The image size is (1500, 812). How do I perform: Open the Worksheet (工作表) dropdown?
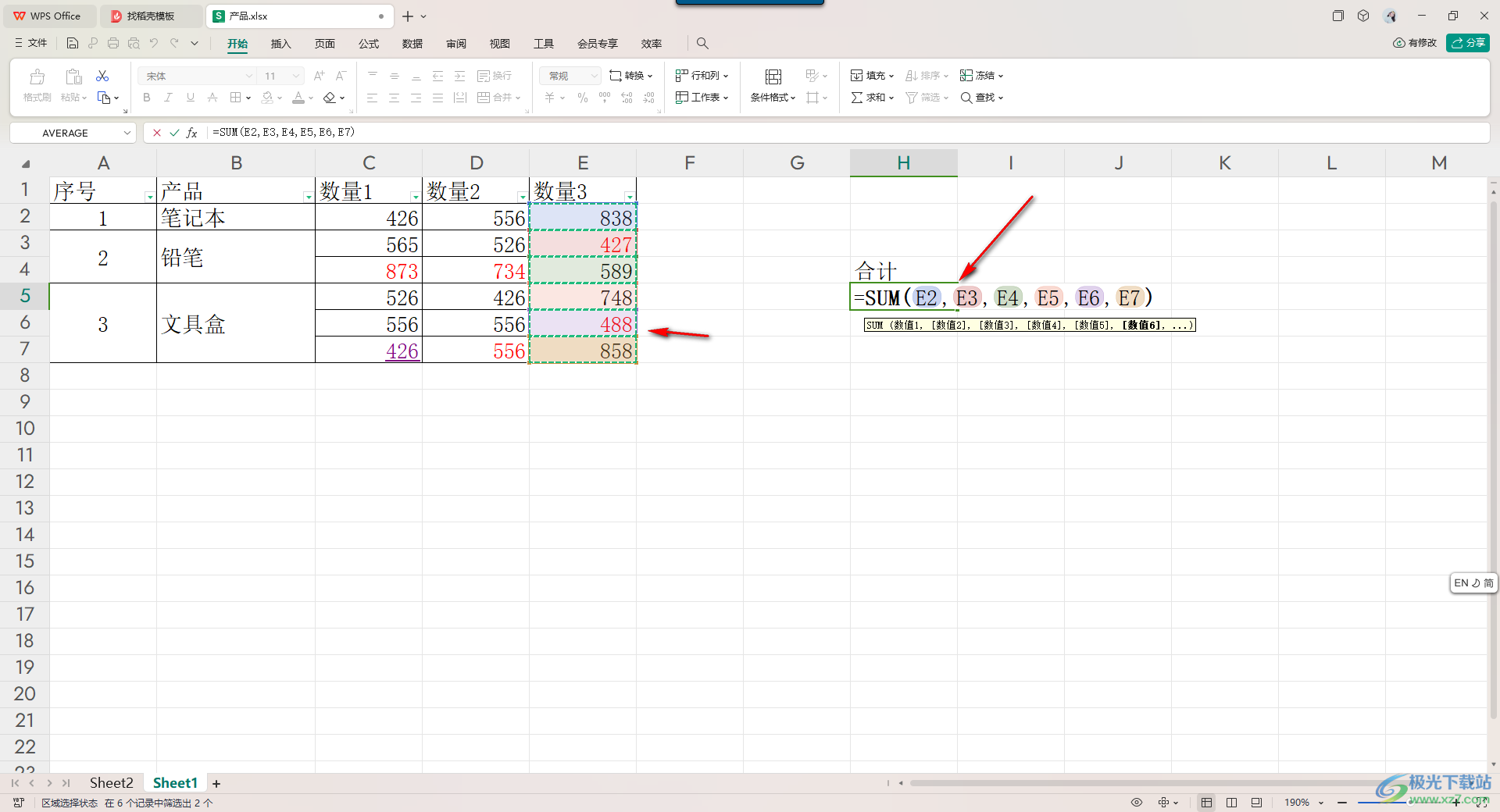[x=702, y=98]
